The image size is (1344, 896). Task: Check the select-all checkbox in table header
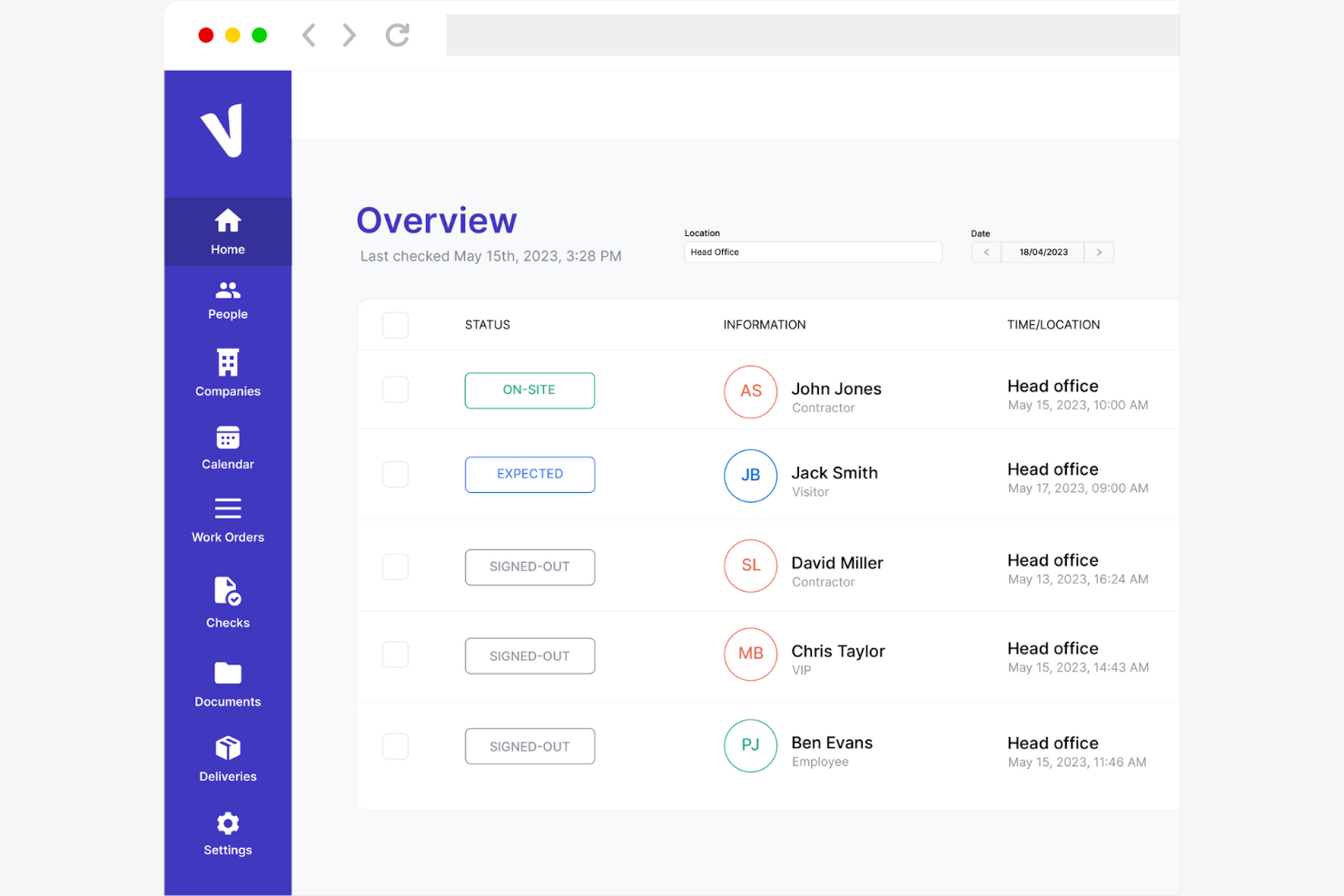(x=395, y=325)
